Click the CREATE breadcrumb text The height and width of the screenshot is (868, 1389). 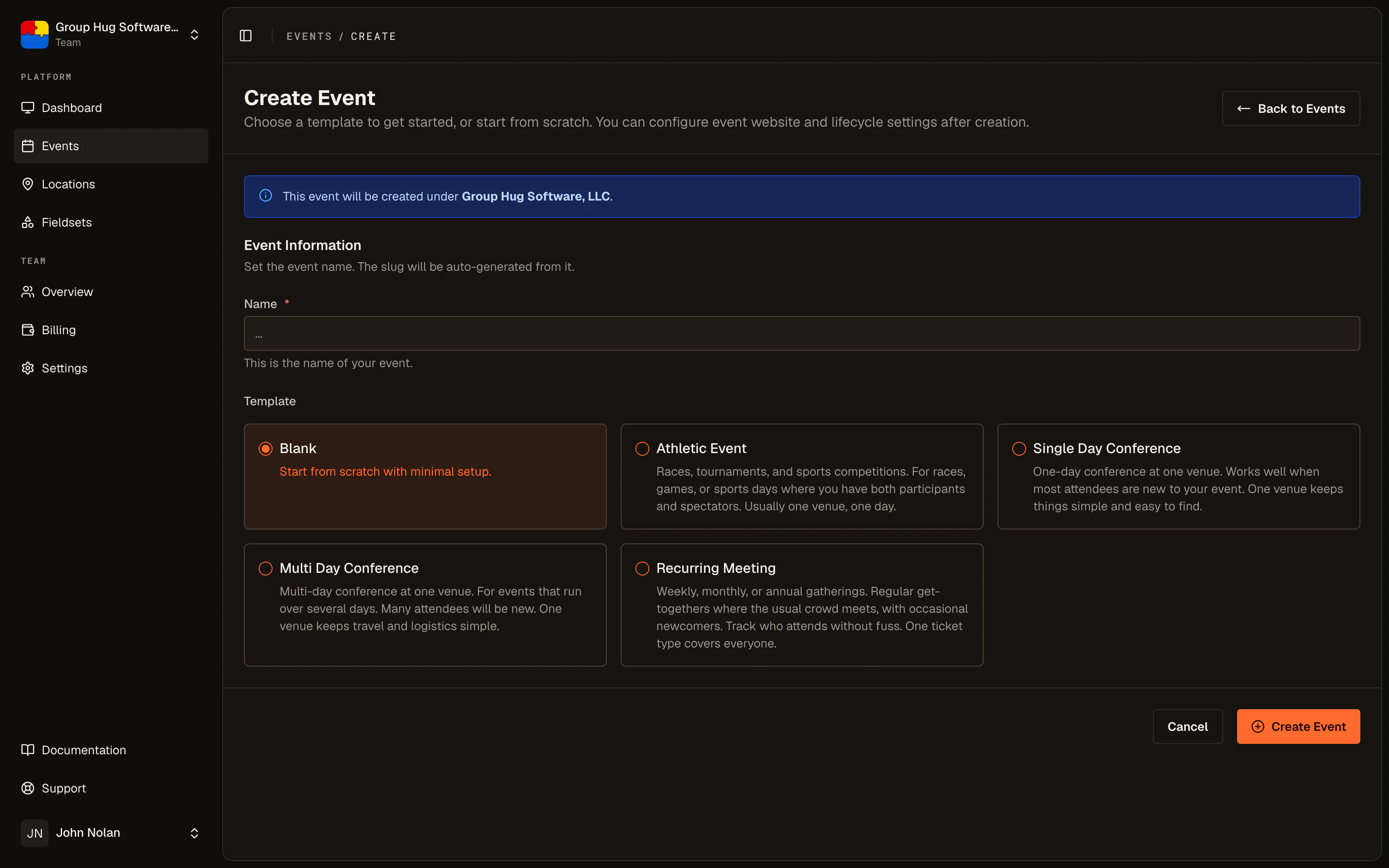point(374,36)
